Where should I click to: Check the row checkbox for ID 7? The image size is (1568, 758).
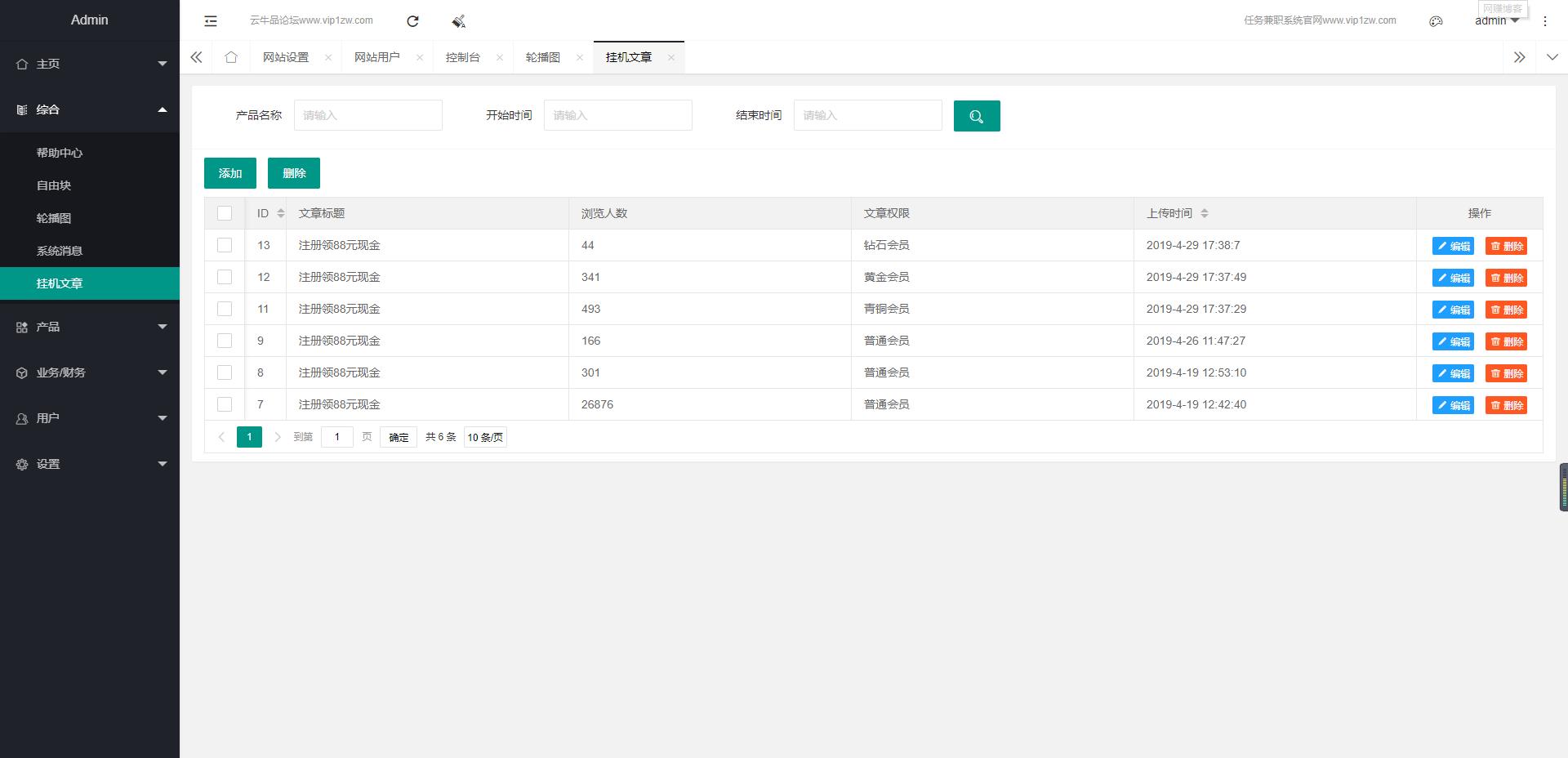225,404
